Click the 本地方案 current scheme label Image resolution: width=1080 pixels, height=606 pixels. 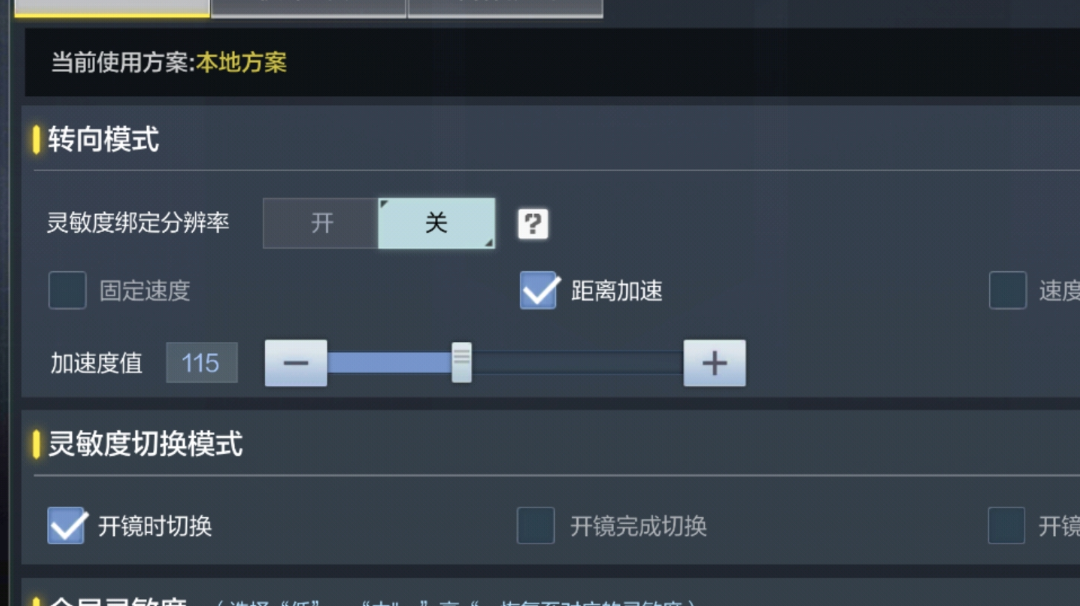coord(241,63)
